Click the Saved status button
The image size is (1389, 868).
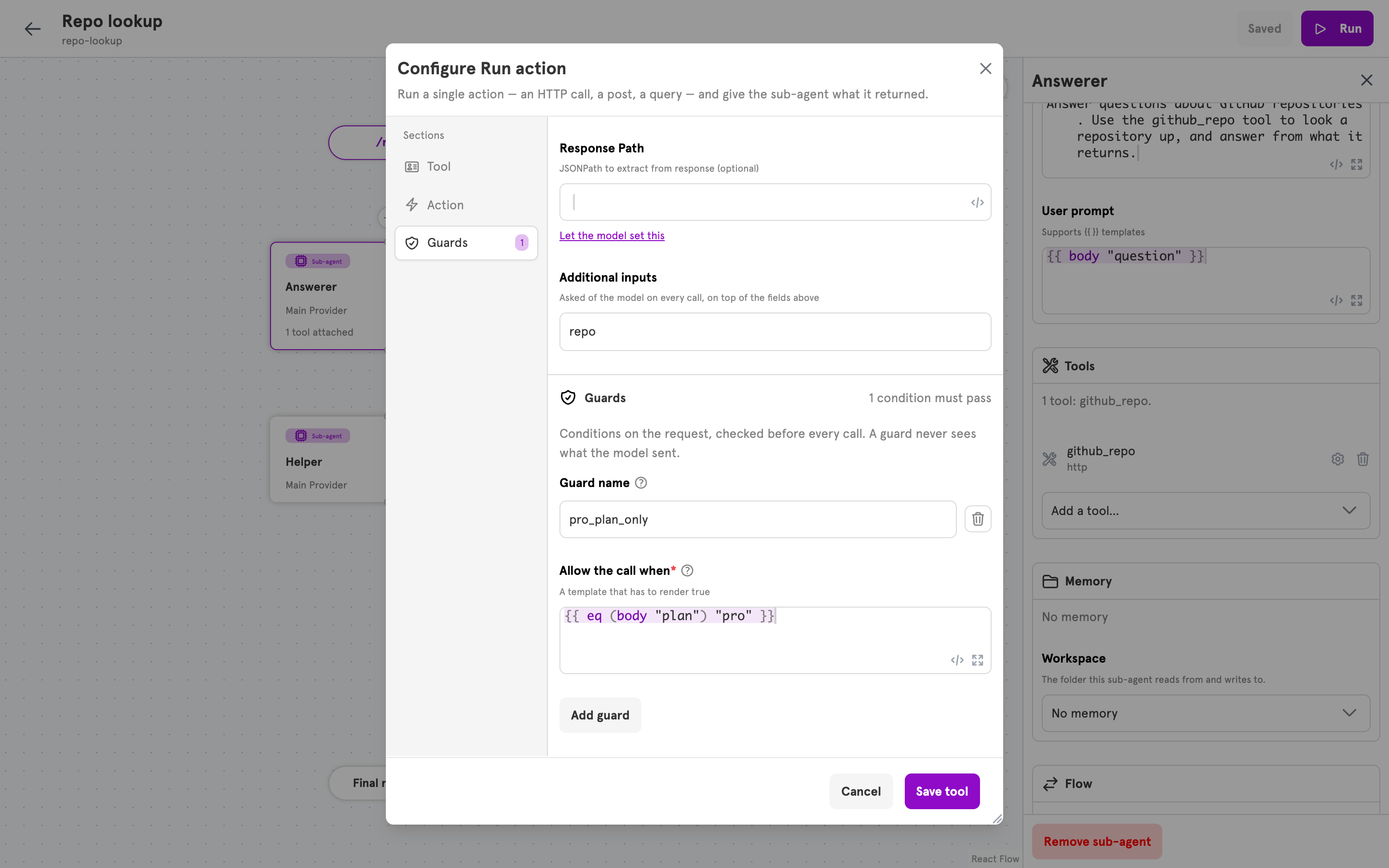[x=1264, y=29]
